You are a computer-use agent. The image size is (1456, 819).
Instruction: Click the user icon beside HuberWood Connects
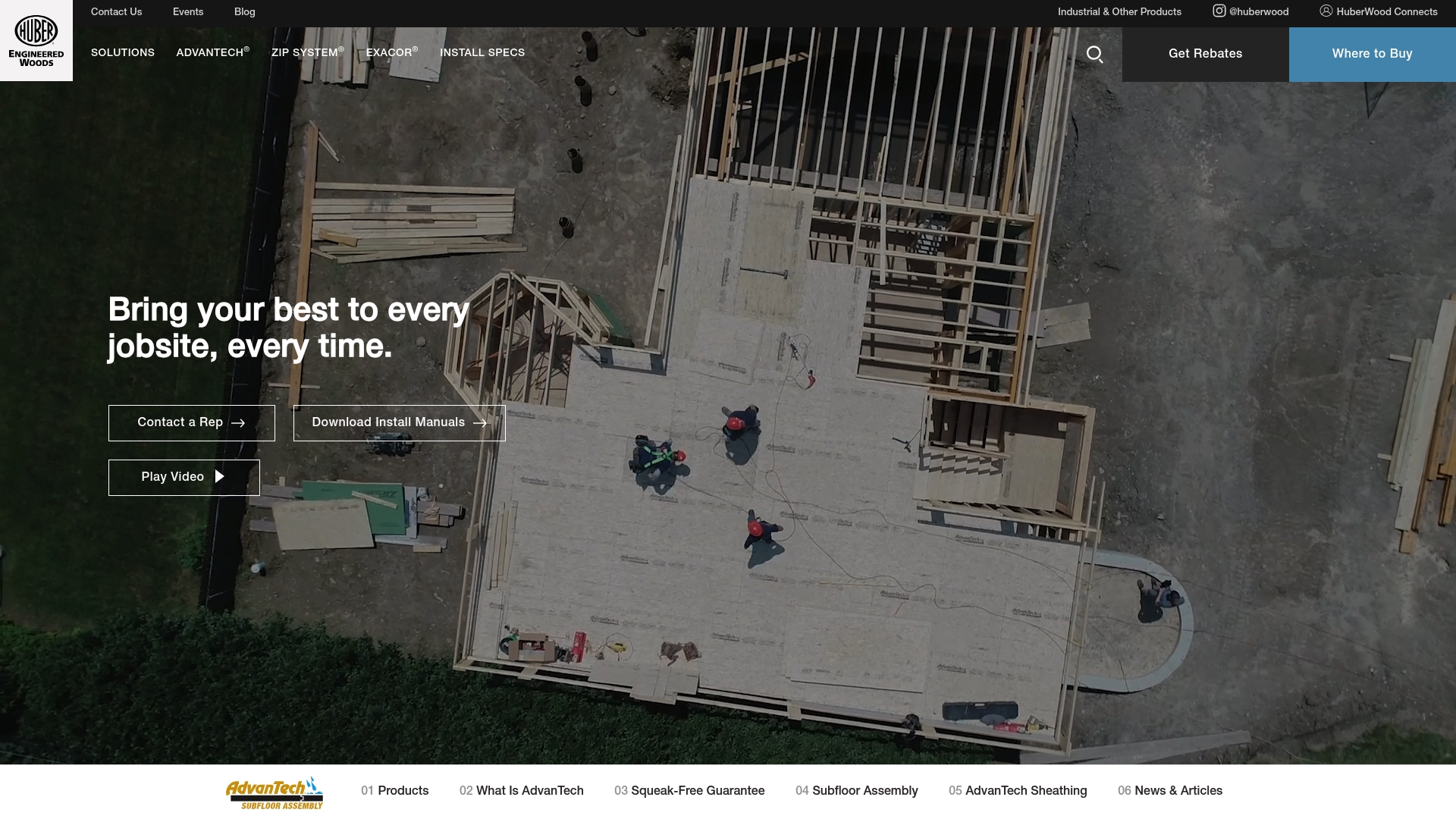click(1326, 11)
